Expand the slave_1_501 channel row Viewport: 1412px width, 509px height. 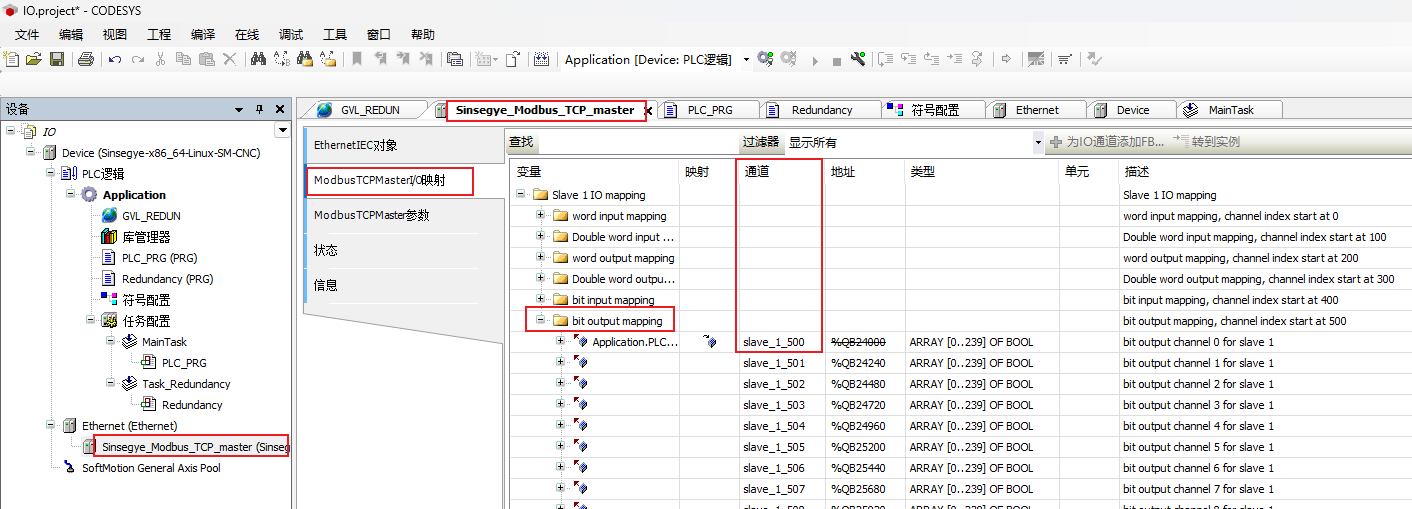click(x=561, y=363)
